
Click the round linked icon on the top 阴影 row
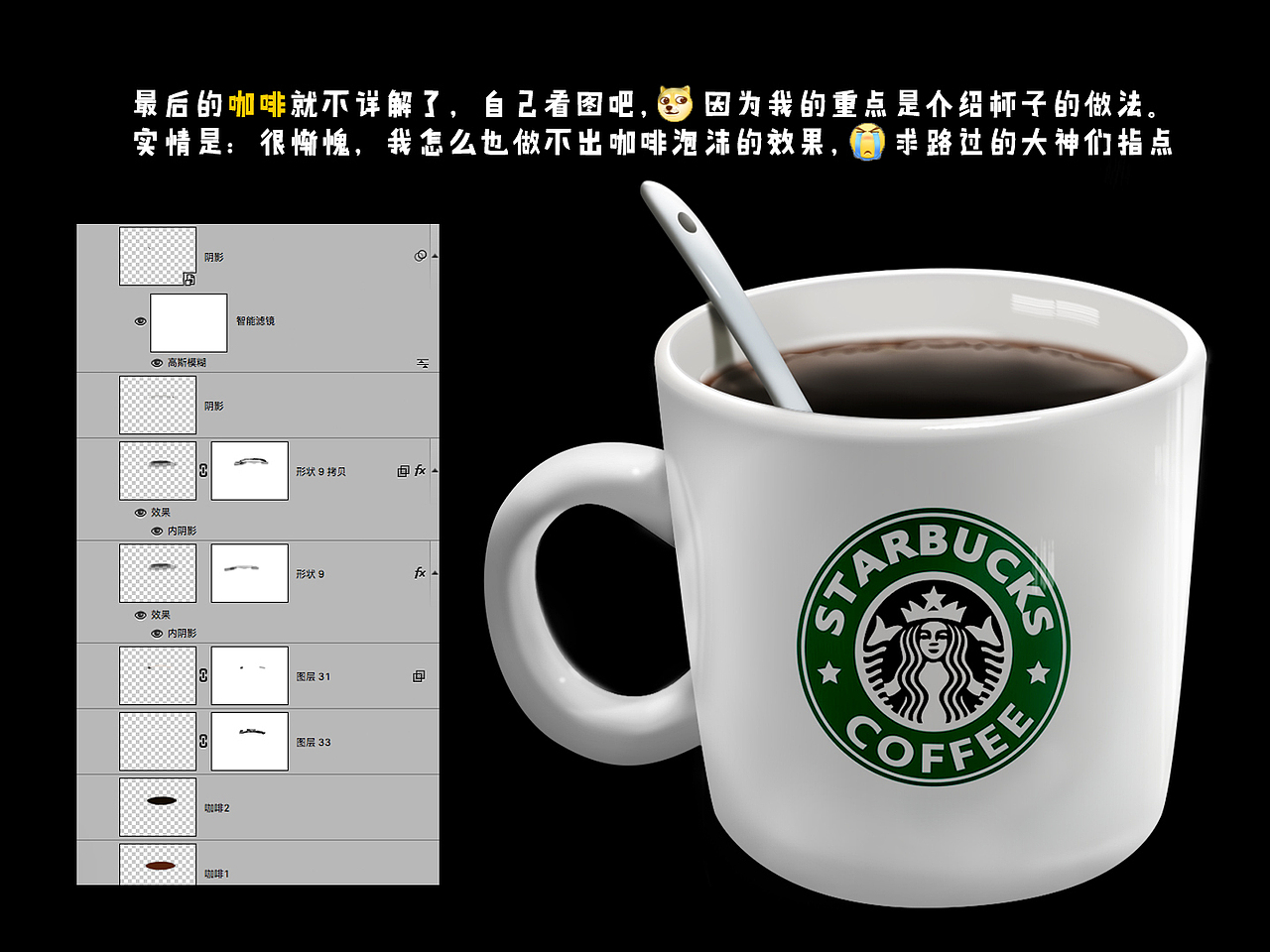pyautogui.click(x=420, y=257)
